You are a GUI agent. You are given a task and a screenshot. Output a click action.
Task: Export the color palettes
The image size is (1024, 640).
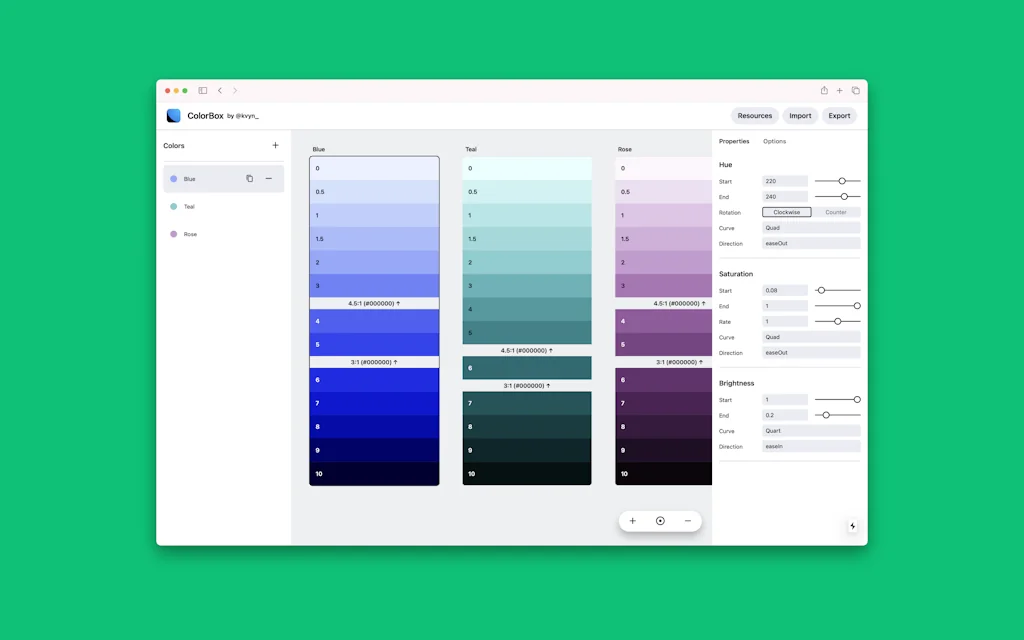(x=839, y=115)
